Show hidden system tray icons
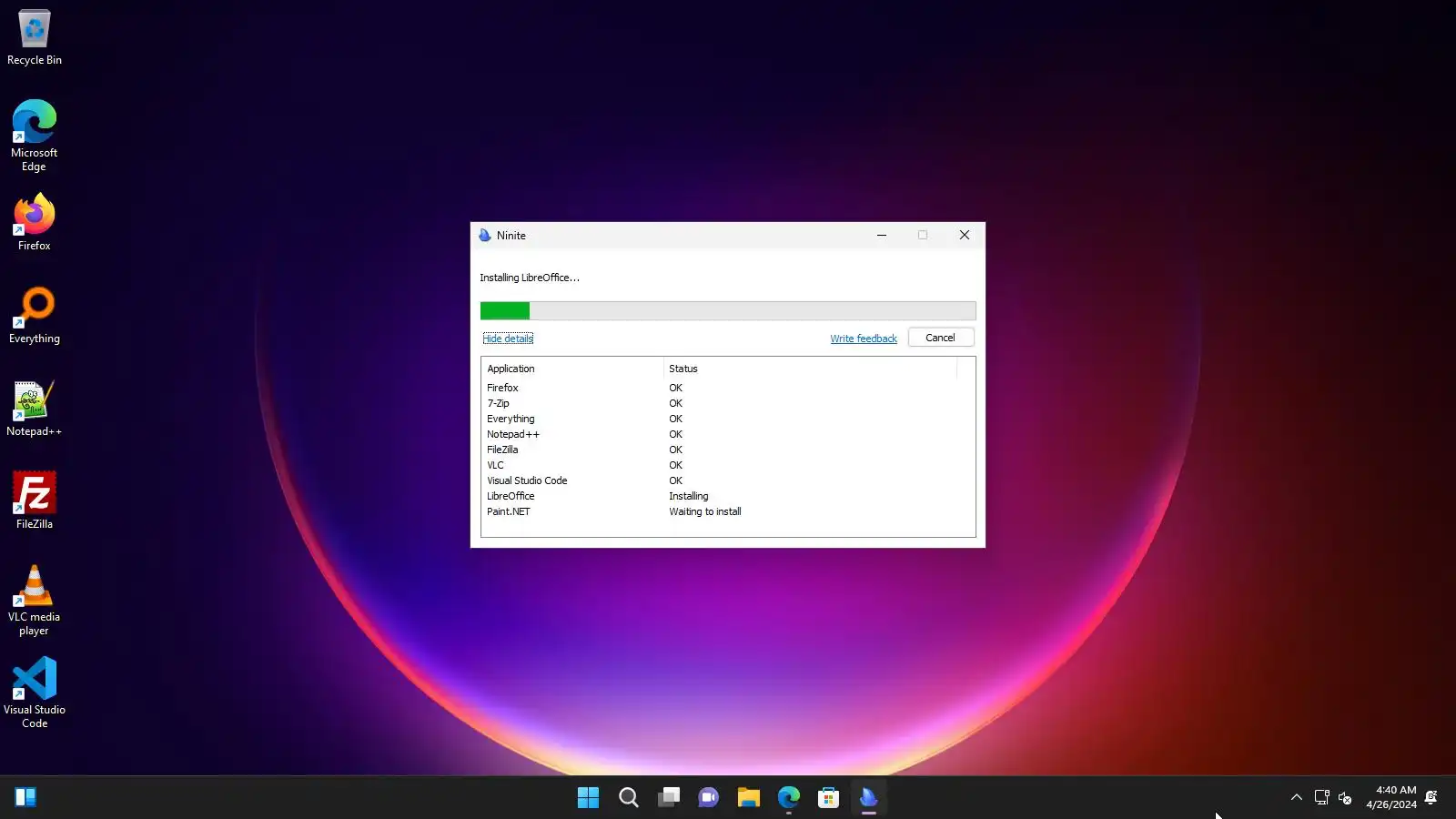Screen dimensions: 1456x819 (1297, 798)
